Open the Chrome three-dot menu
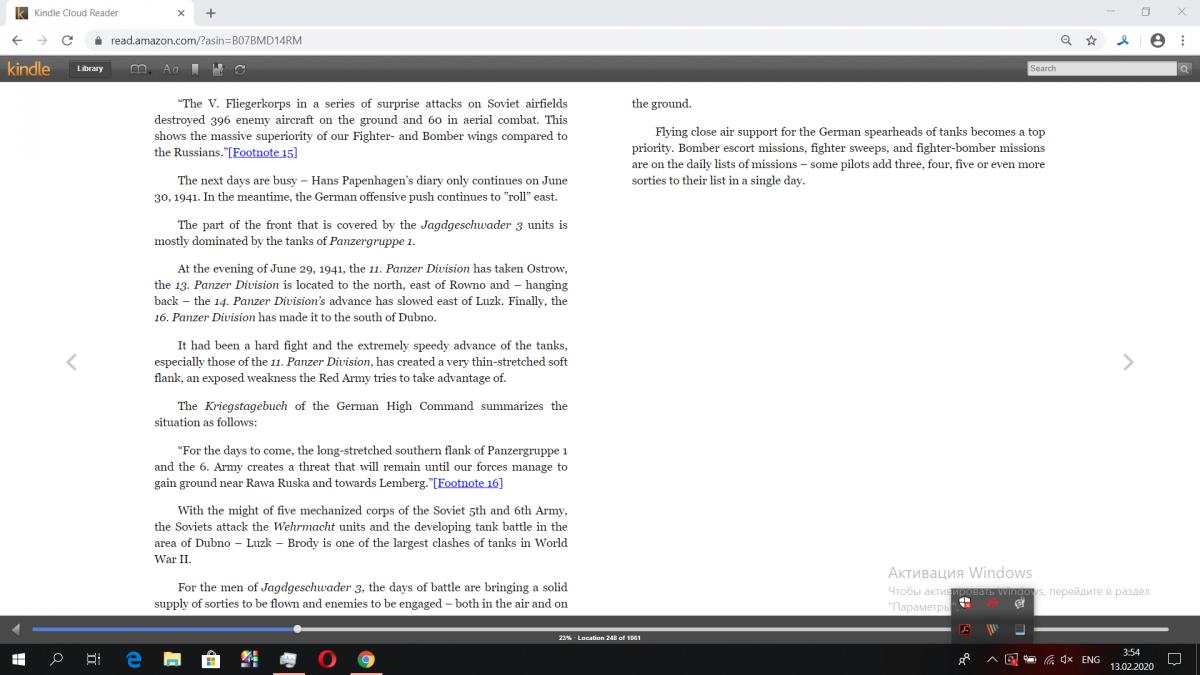Screen dimensions: 1200x675 (x=1184, y=41)
